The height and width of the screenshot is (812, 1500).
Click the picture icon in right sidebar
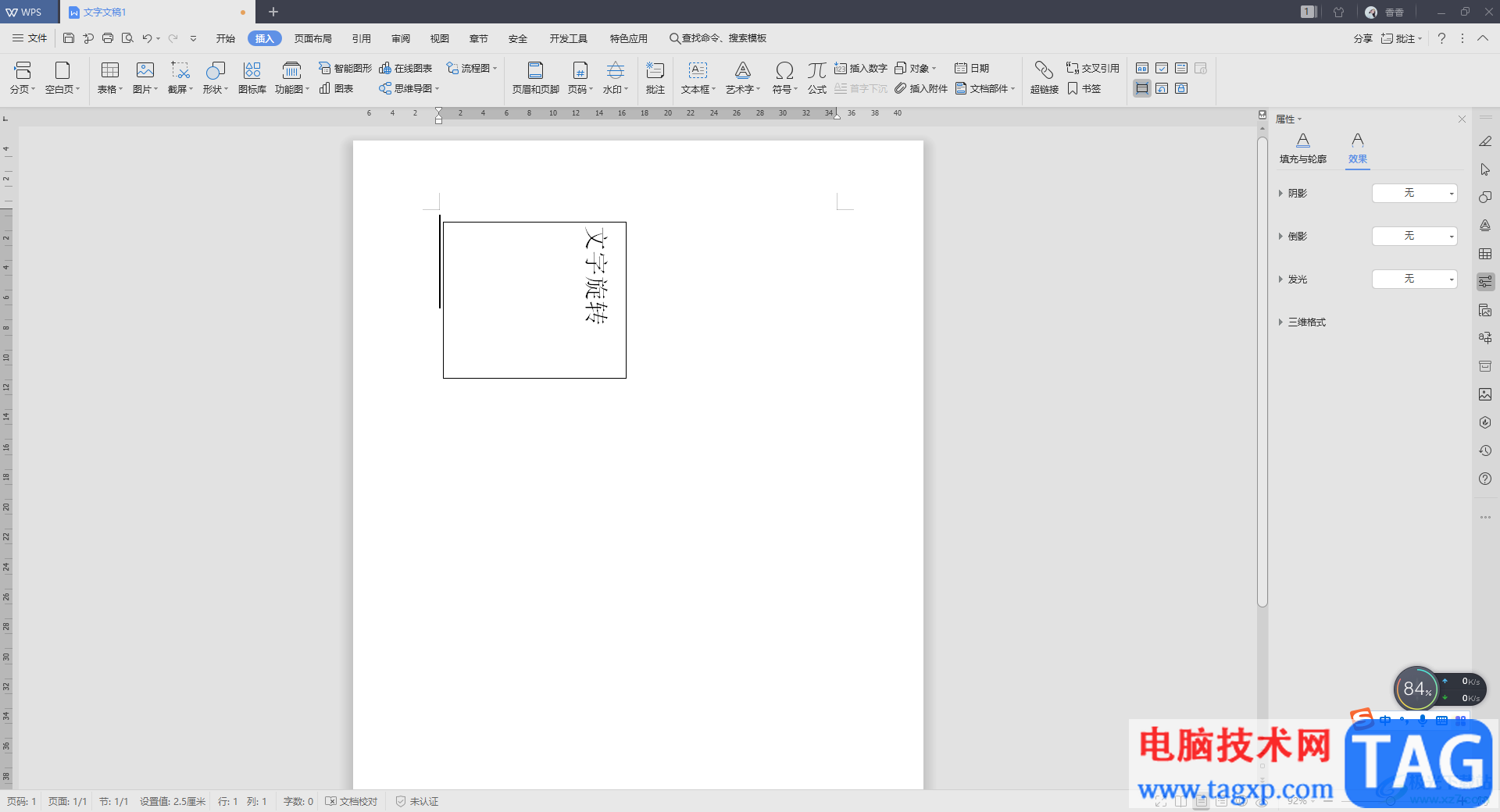(x=1485, y=394)
